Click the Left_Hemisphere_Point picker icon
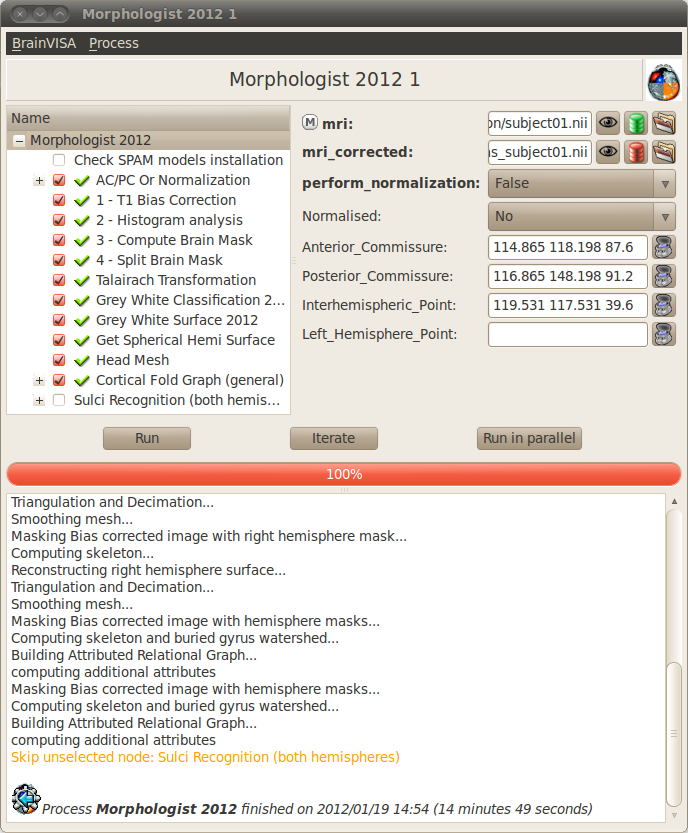 point(663,334)
